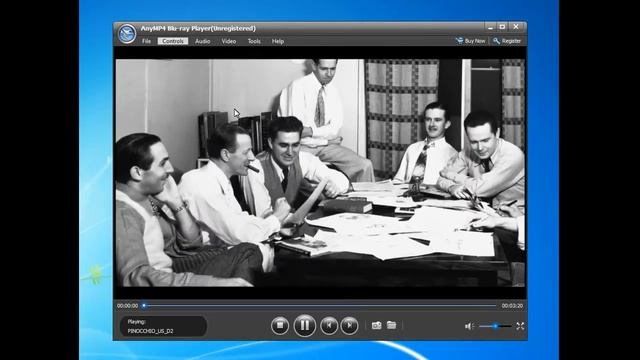Image resolution: width=640 pixels, height=360 pixels.
Task: Toggle fullscreen mode icon
Action: click(520, 326)
